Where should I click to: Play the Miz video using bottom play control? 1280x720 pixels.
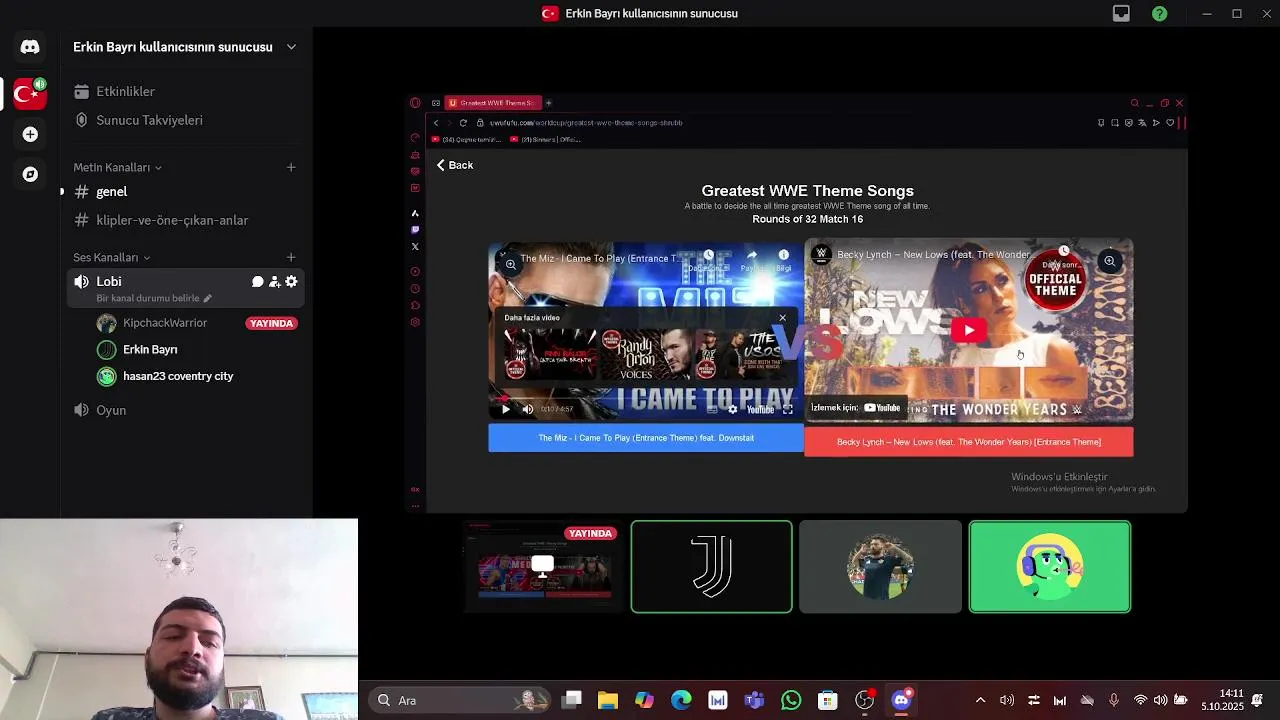(x=505, y=409)
